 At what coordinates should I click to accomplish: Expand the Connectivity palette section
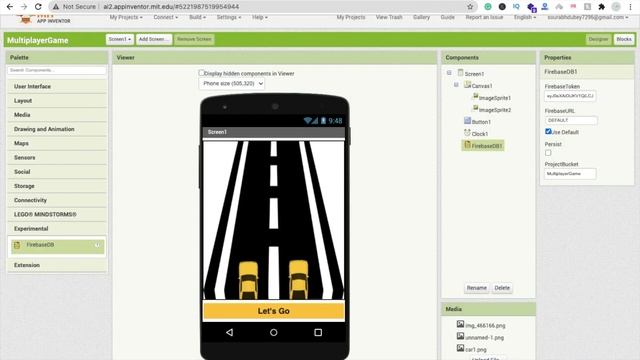pos(57,200)
